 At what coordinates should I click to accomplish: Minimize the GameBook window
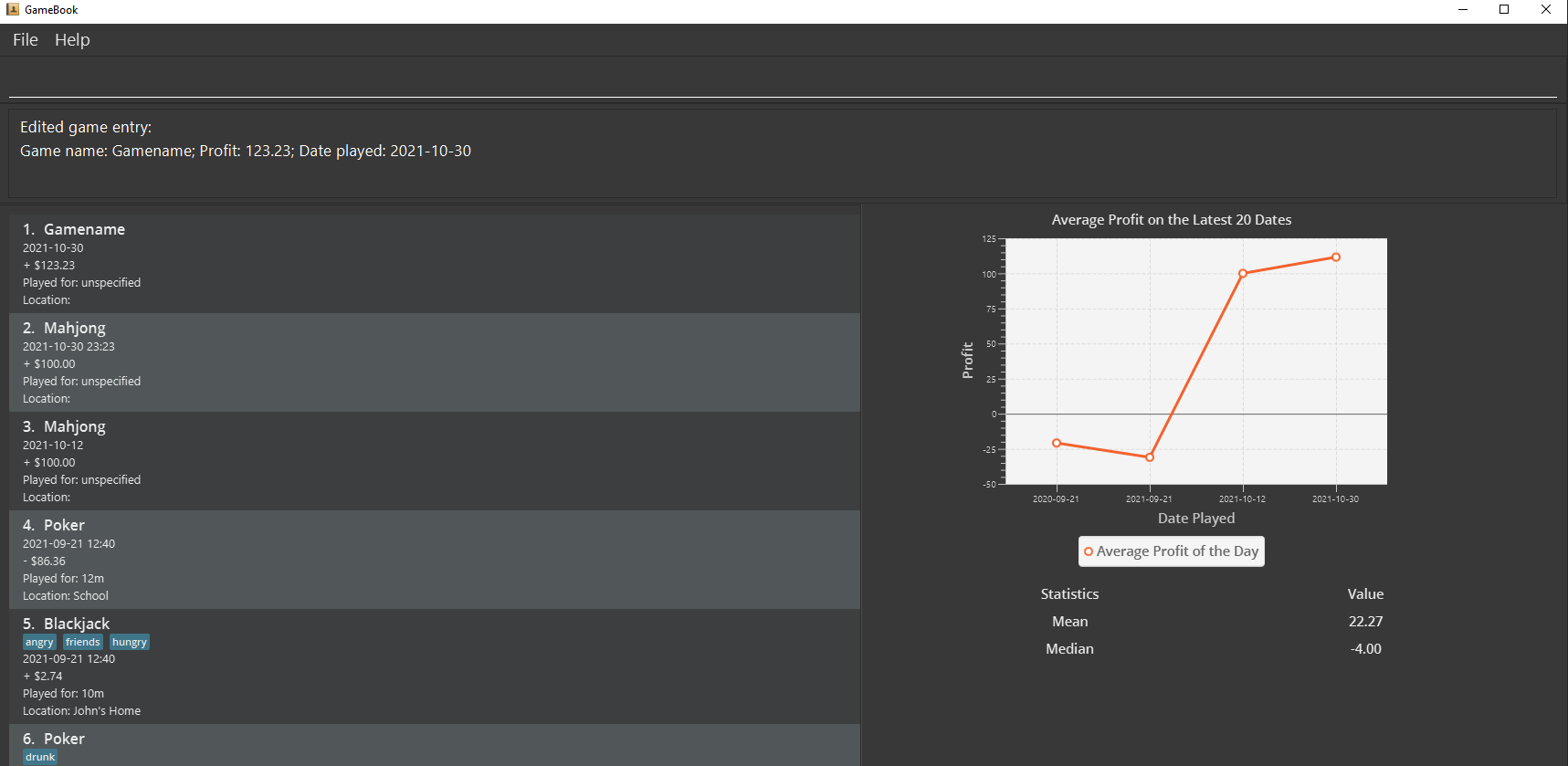tap(1463, 10)
